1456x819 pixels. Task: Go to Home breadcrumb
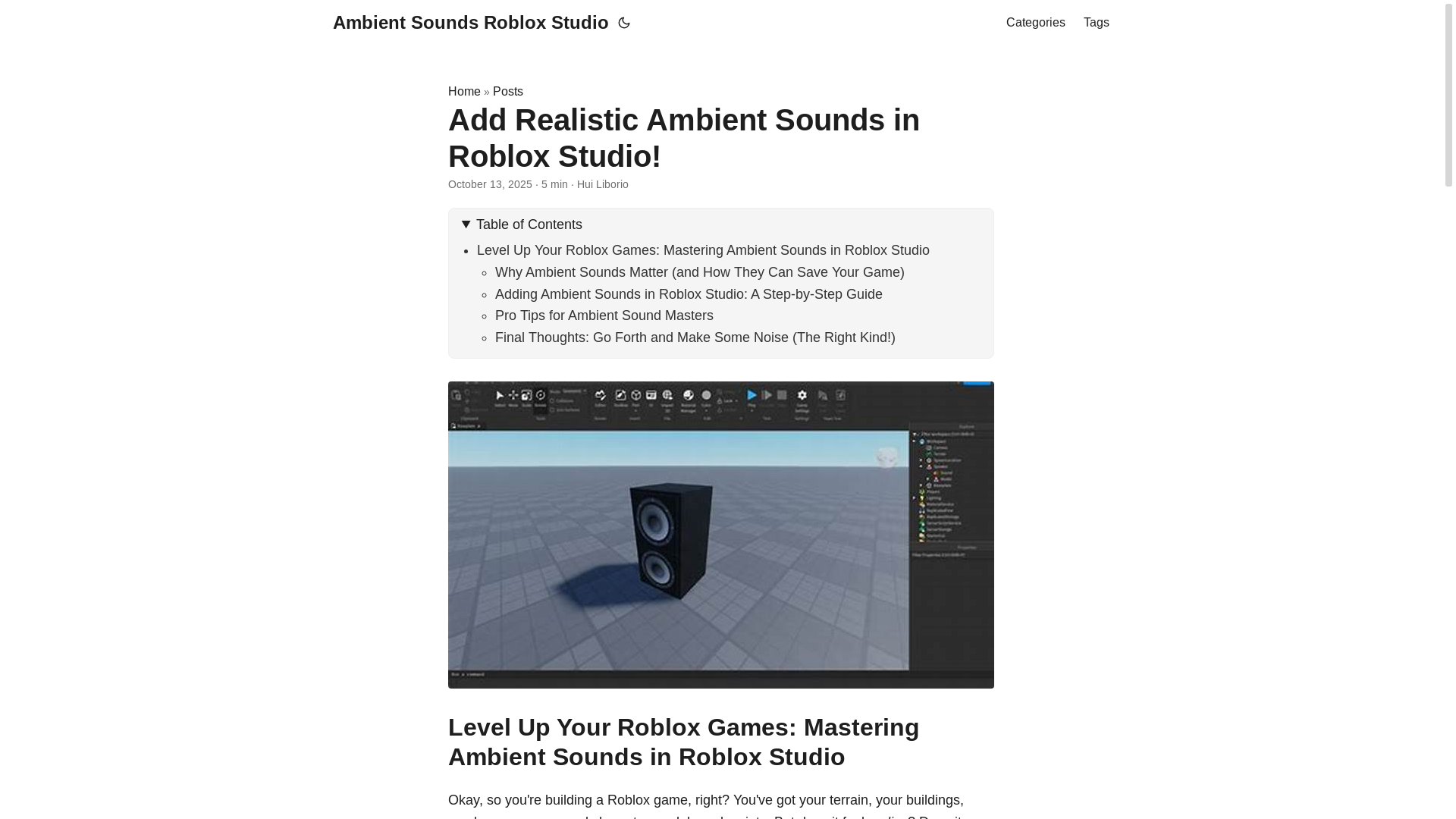click(464, 92)
